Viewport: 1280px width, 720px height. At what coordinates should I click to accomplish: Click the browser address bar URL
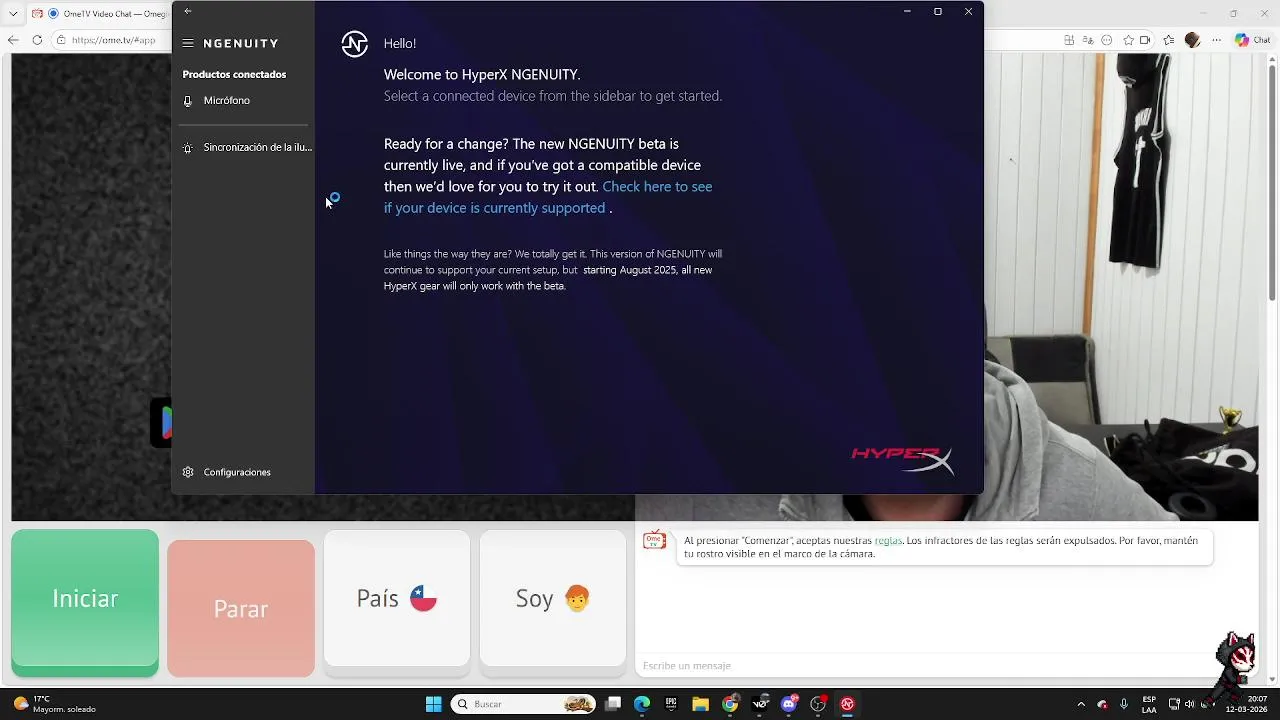[113, 40]
